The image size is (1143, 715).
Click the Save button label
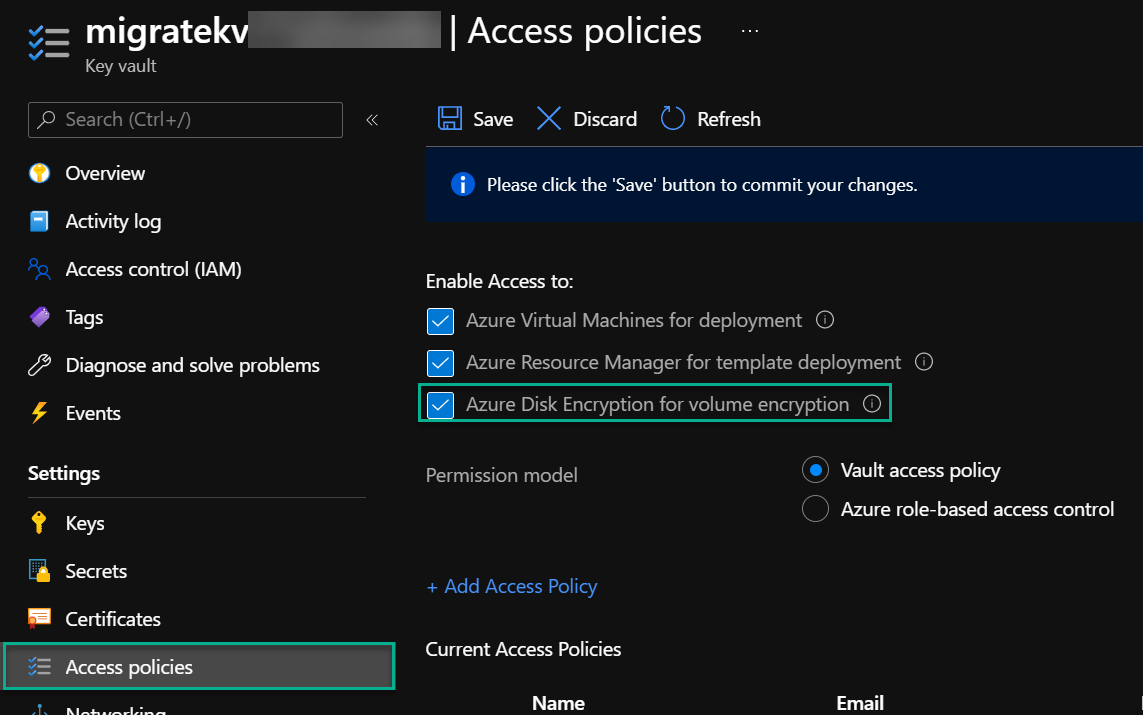pos(493,119)
